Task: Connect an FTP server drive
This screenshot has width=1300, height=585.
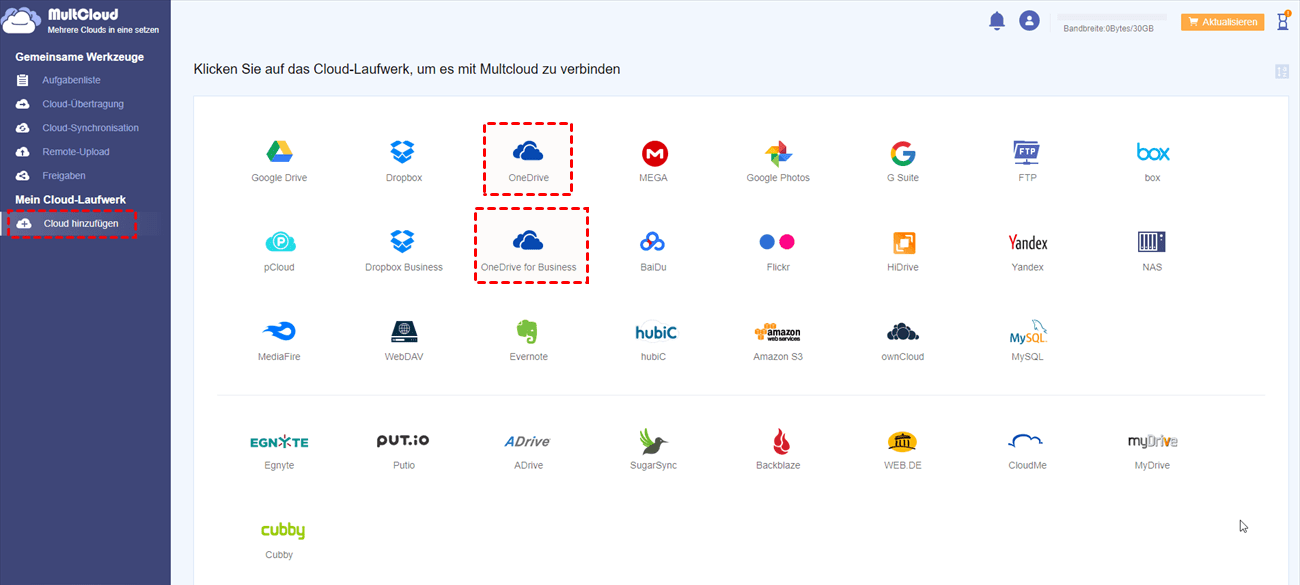Action: click(x=1027, y=152)
